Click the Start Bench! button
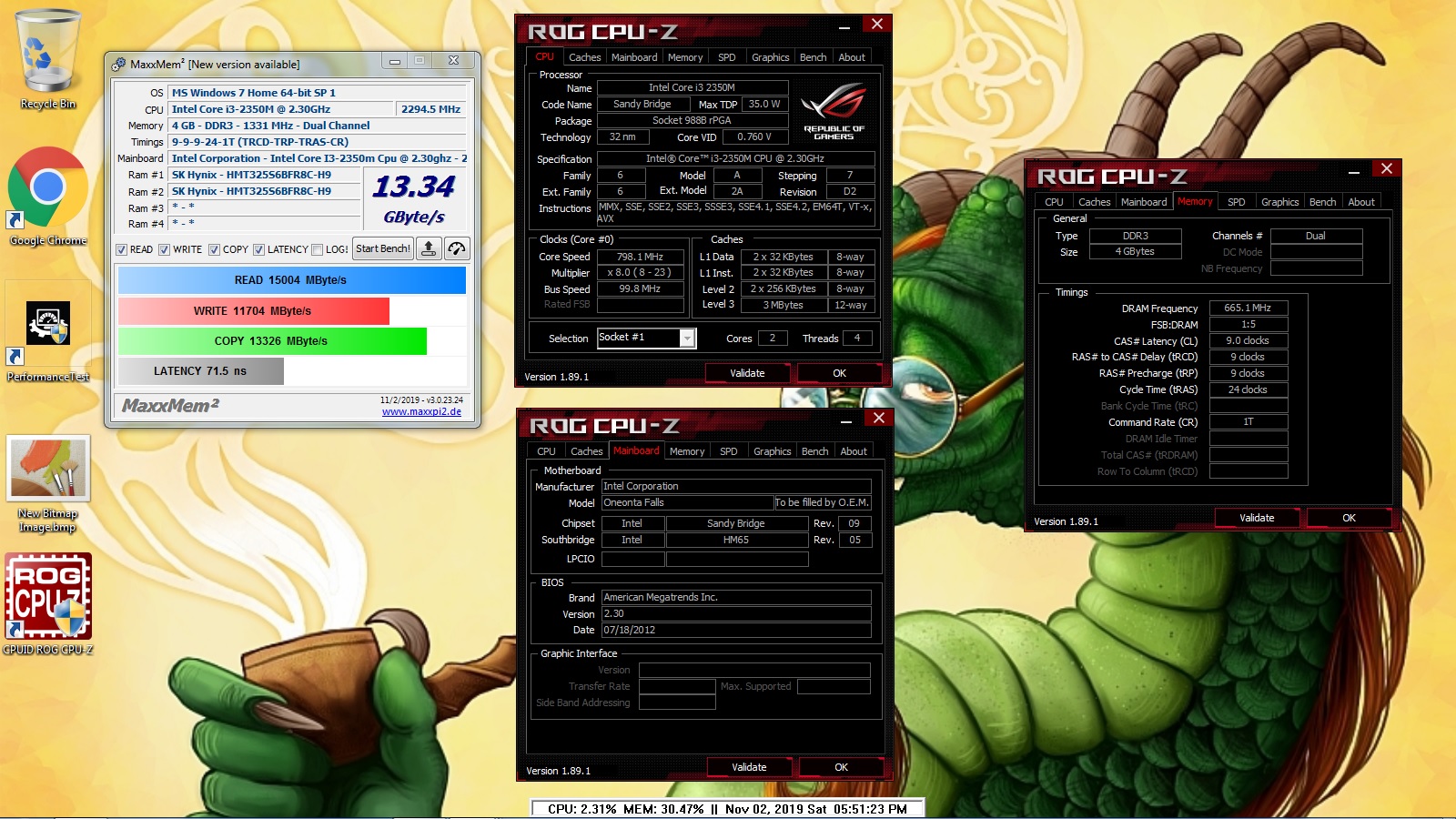This screenshot has height=819, width=1456. (382, 248)
